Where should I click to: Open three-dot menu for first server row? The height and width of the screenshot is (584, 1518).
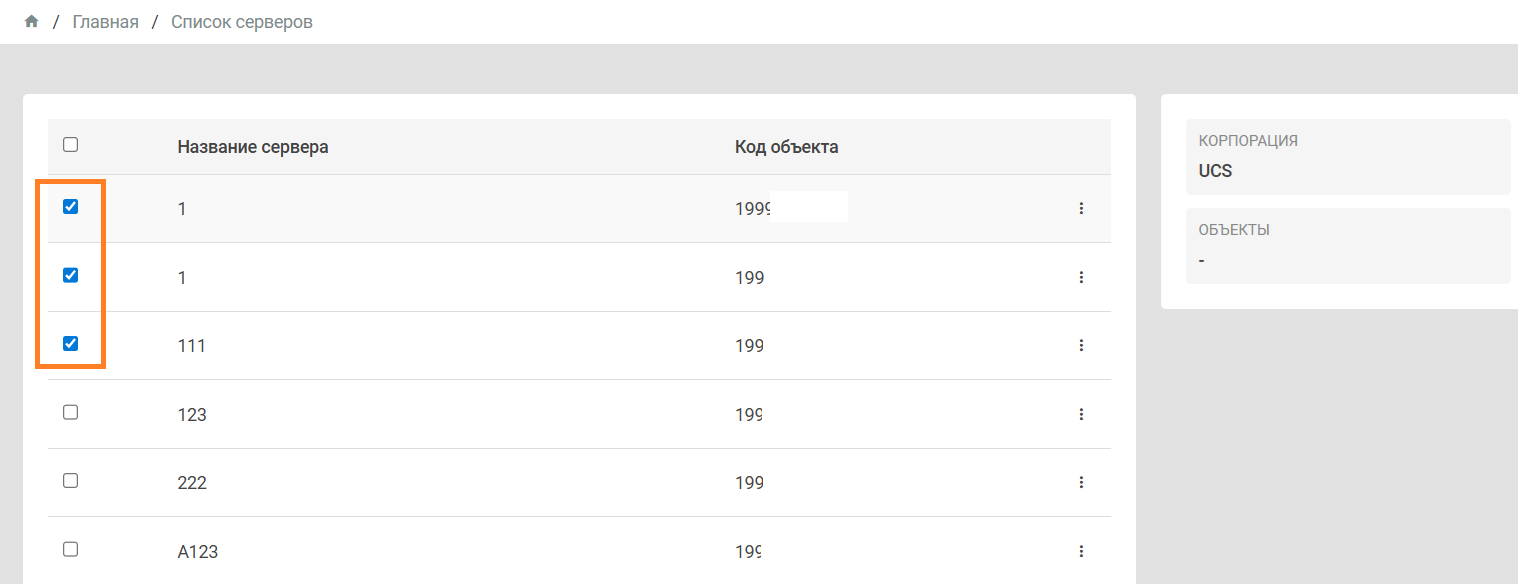[x=1081, y=208]
